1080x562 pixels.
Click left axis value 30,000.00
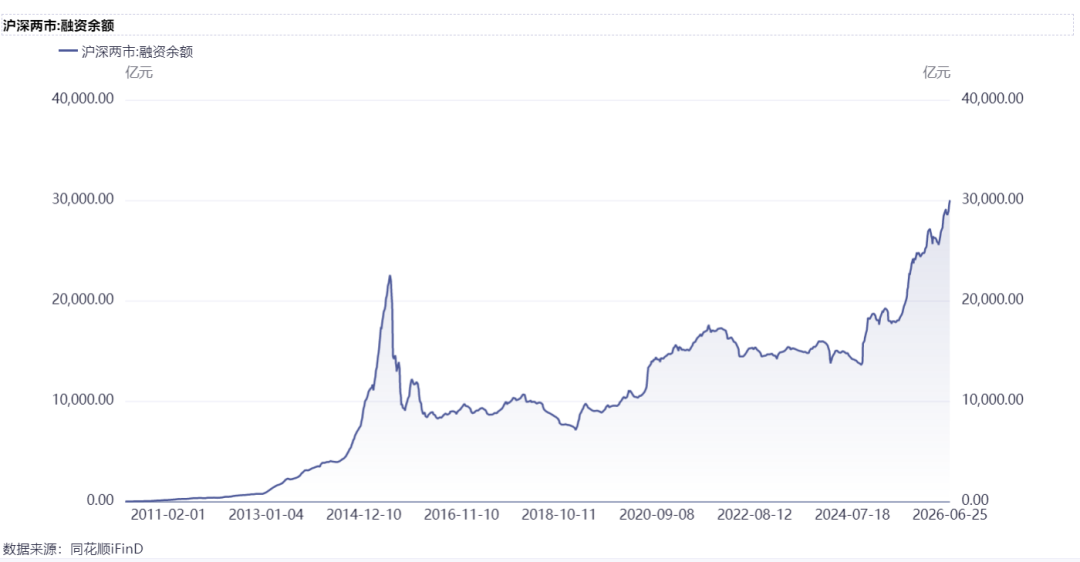(83, 199)
